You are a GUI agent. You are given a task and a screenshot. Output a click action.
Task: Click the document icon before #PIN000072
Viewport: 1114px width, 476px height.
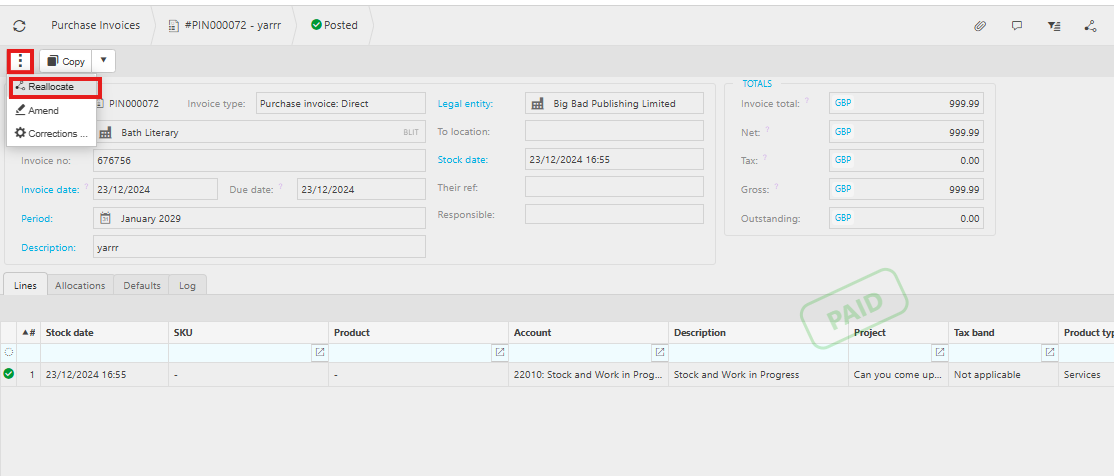coord(173,26)
